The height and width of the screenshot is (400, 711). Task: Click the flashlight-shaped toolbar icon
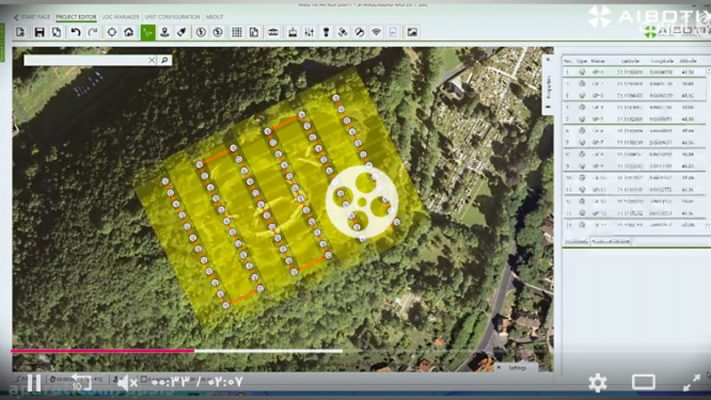click(326, 32)
